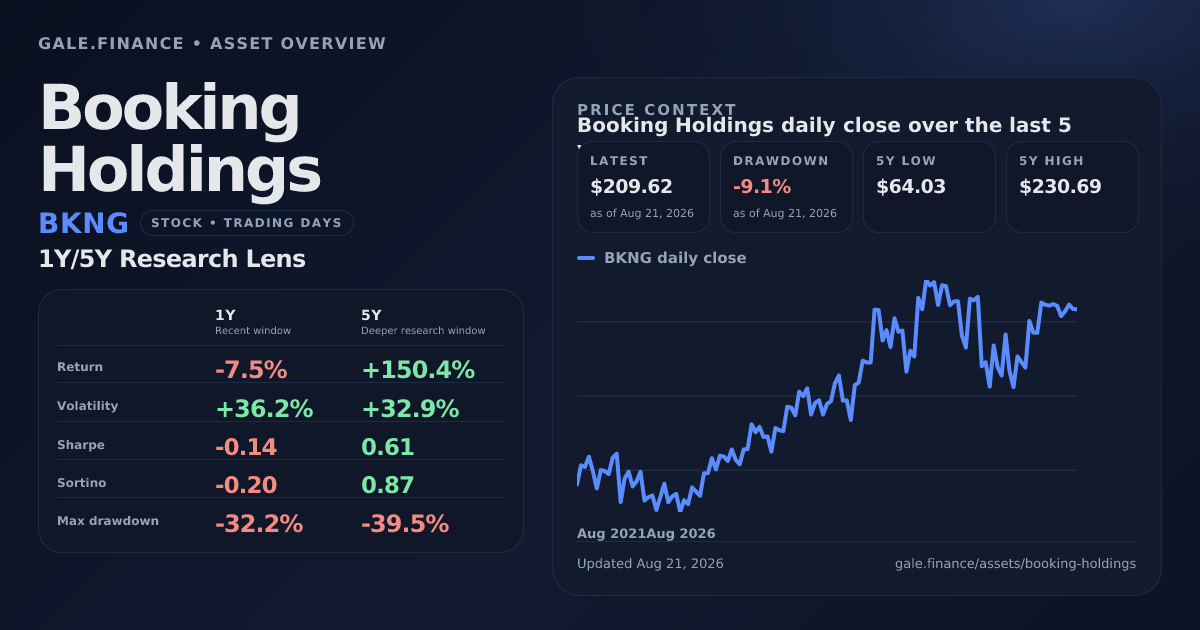This screenshot has width=1200, height=630.
Task: Select the 5Y Max drawdown -39.5% value
Action: click(405, 524)
